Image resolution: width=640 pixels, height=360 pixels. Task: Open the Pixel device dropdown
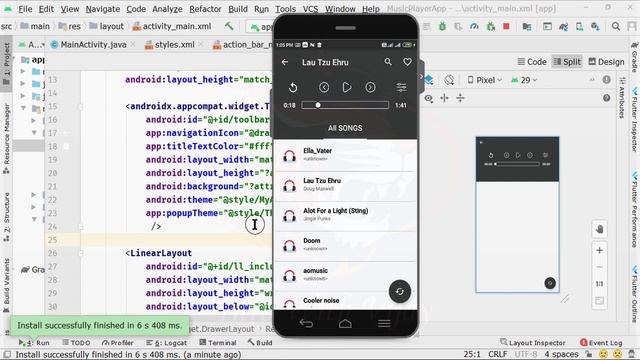point(484,80)
